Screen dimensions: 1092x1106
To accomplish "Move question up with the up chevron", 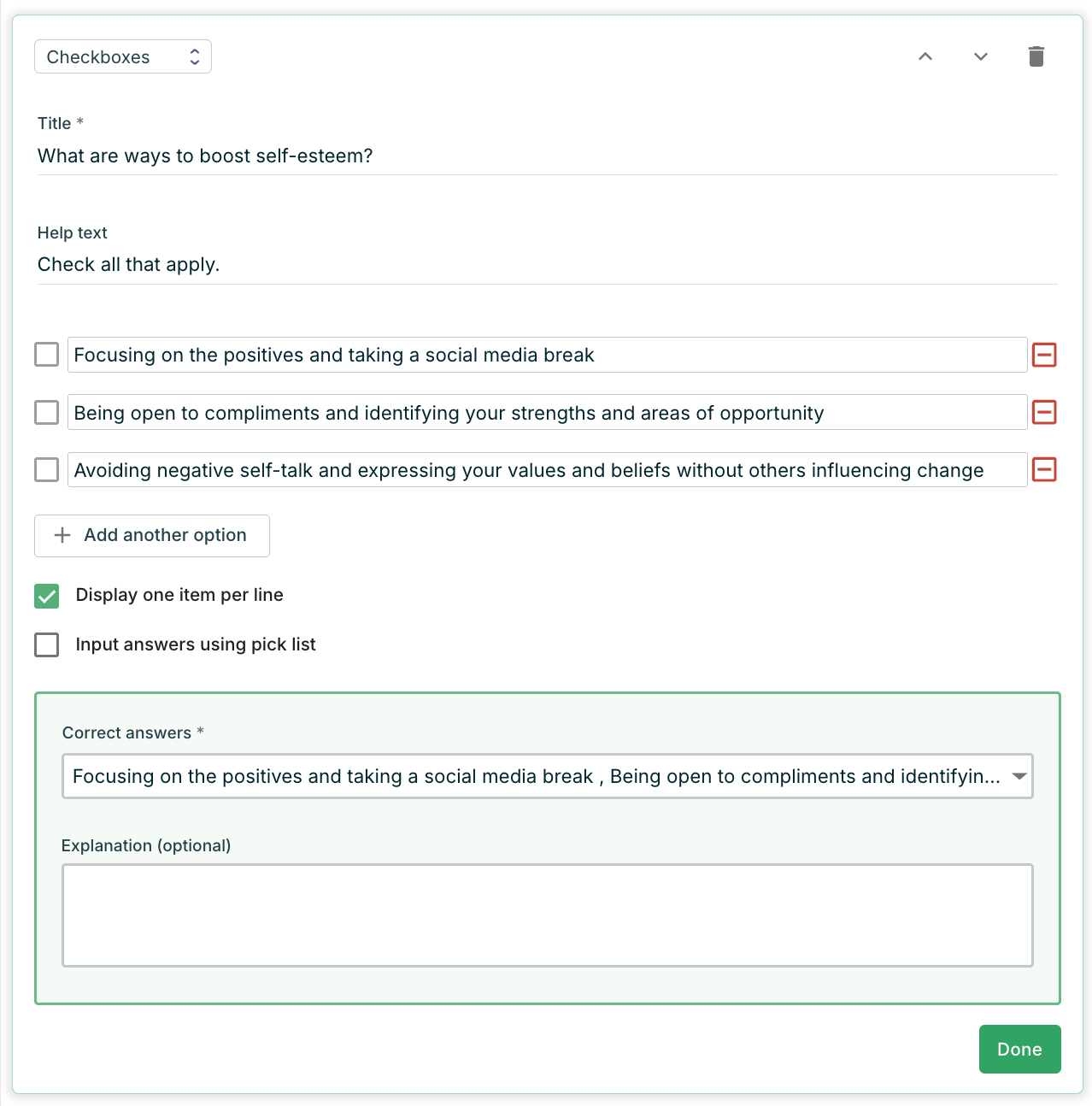I will coord(925,56).
